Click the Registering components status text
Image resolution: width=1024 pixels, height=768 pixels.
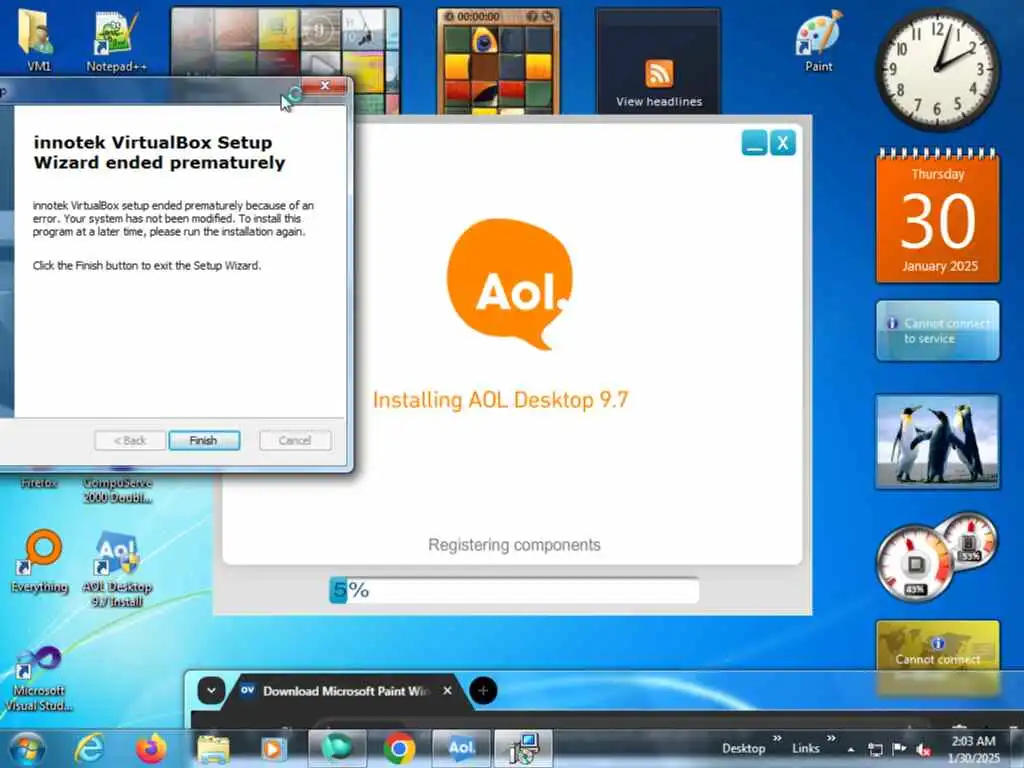[x=514, y=545]
